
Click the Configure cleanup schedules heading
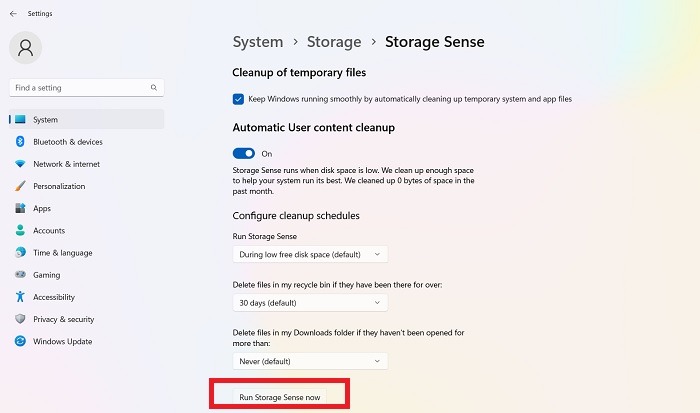point(296,216)
